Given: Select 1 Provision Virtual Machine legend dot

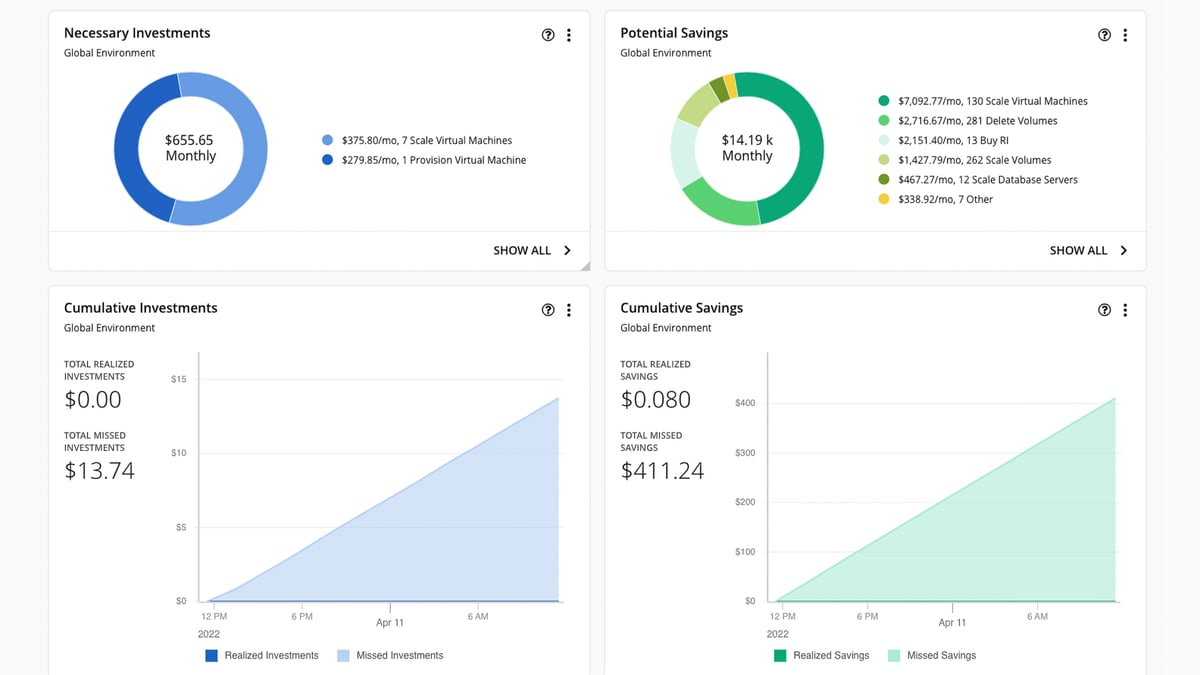Looking at the screenshot, I should tap(328, 160).
